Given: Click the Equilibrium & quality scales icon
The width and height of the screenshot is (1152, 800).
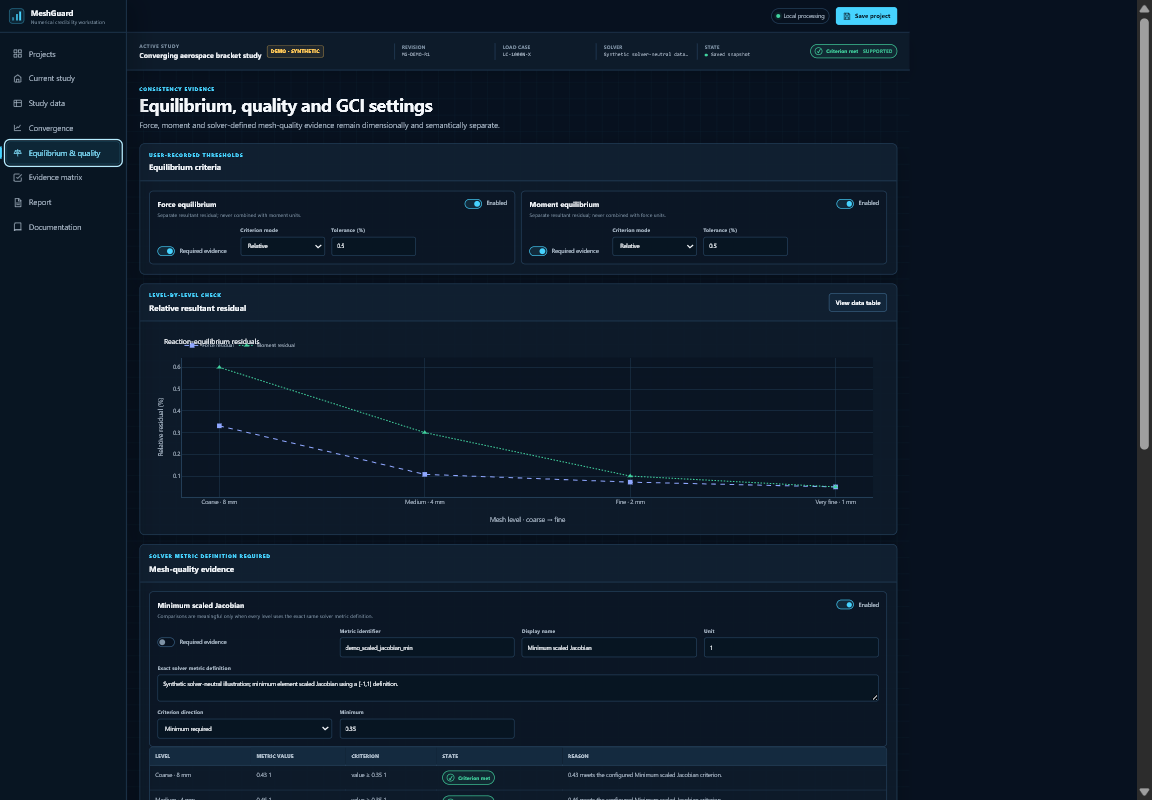Looking at the screenshot, I should 18,153.
